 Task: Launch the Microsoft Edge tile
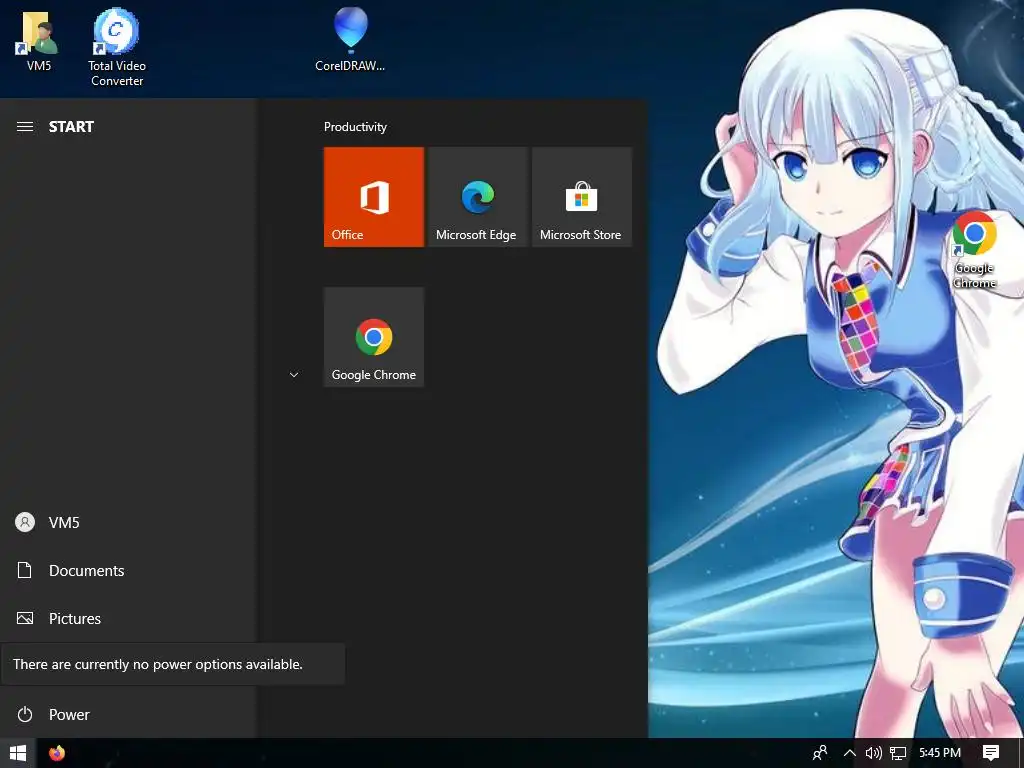(477, 197)
